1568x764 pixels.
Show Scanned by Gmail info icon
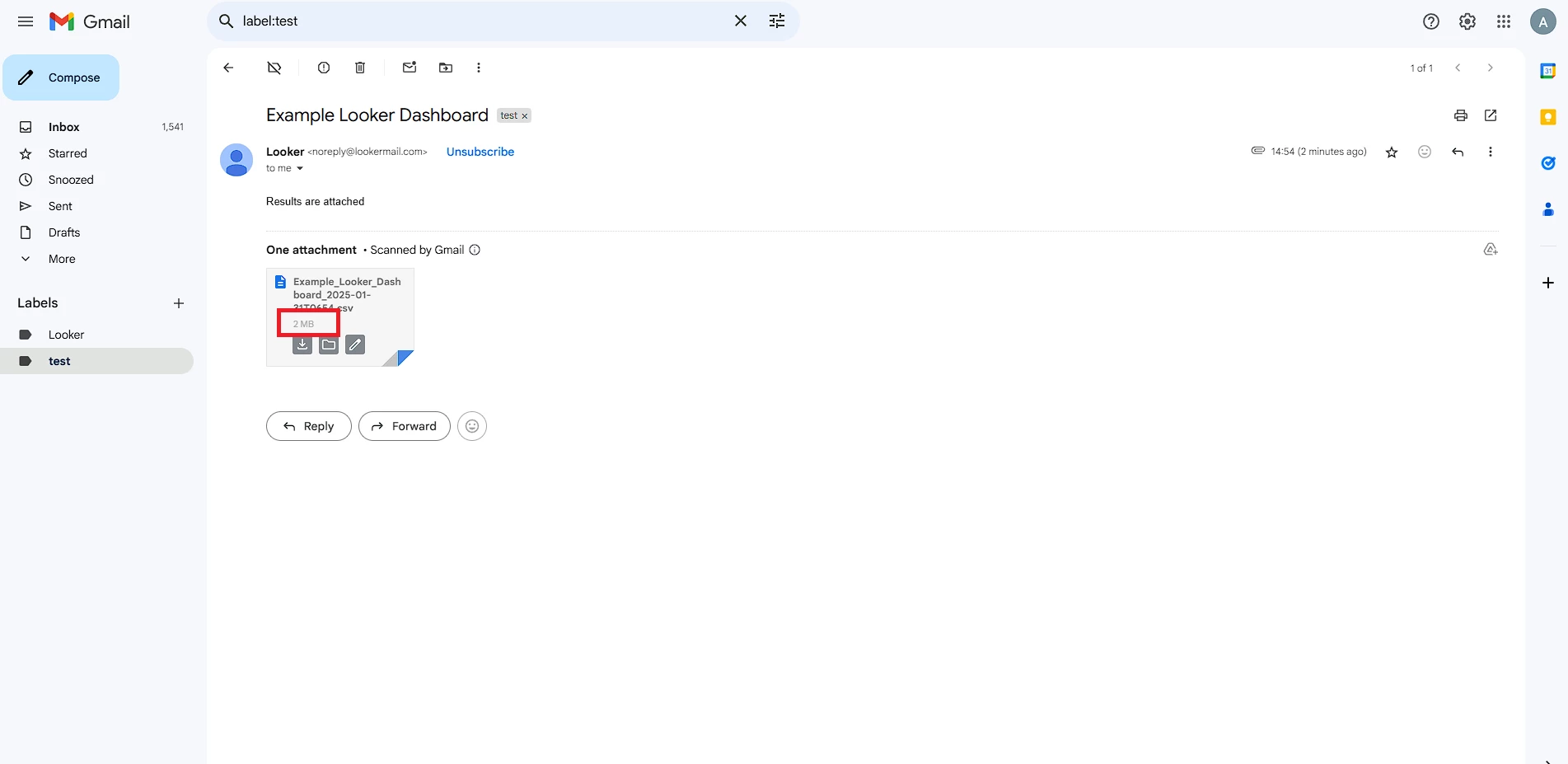(x=475, y=250)
